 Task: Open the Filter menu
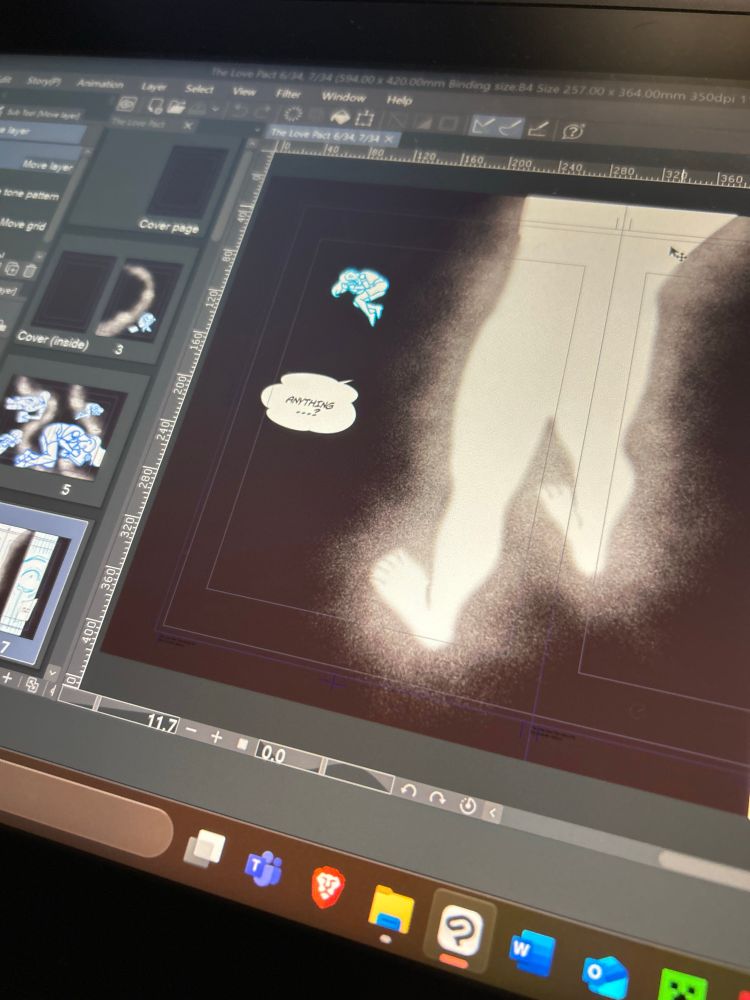tap(288, 94)
